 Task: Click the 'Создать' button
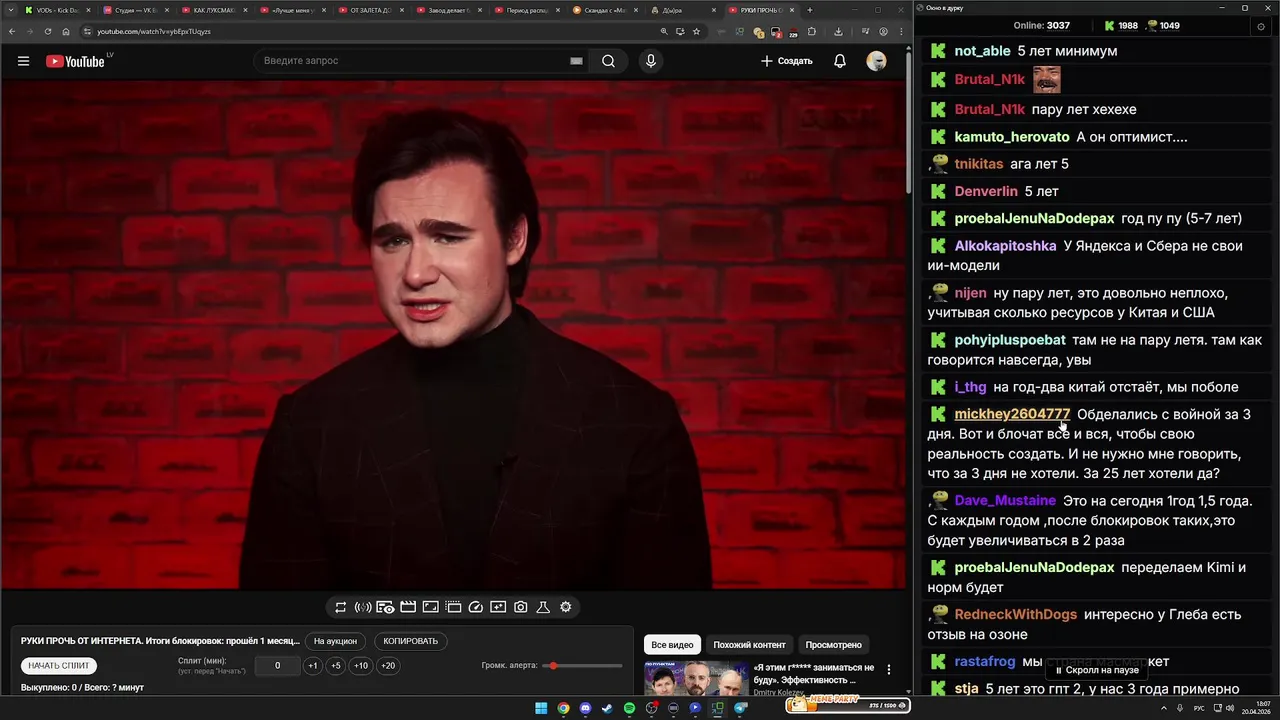[786, 61]
